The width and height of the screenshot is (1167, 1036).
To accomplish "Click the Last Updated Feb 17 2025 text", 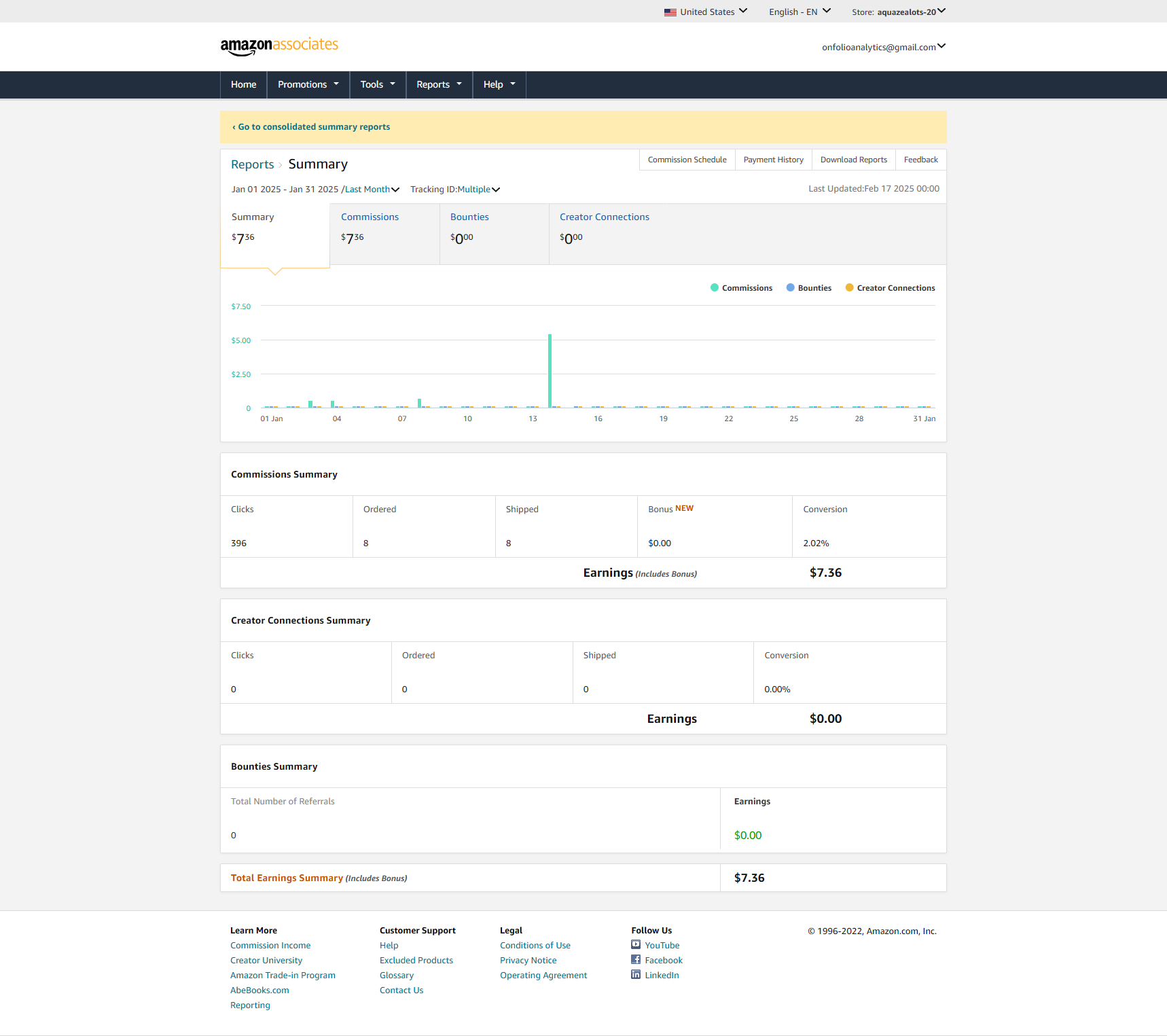I will point(874,189).
